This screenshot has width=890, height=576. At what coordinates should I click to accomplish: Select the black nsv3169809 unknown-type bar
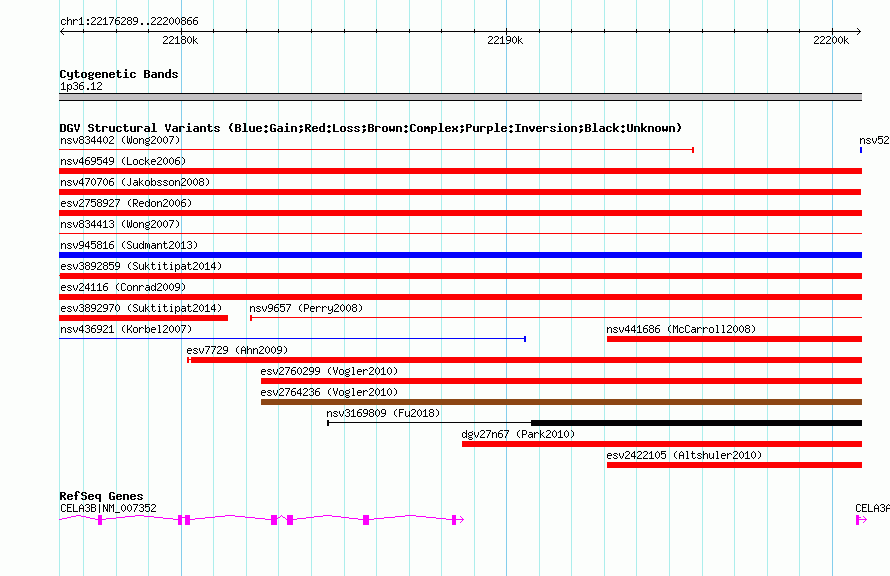click(696, 423)
